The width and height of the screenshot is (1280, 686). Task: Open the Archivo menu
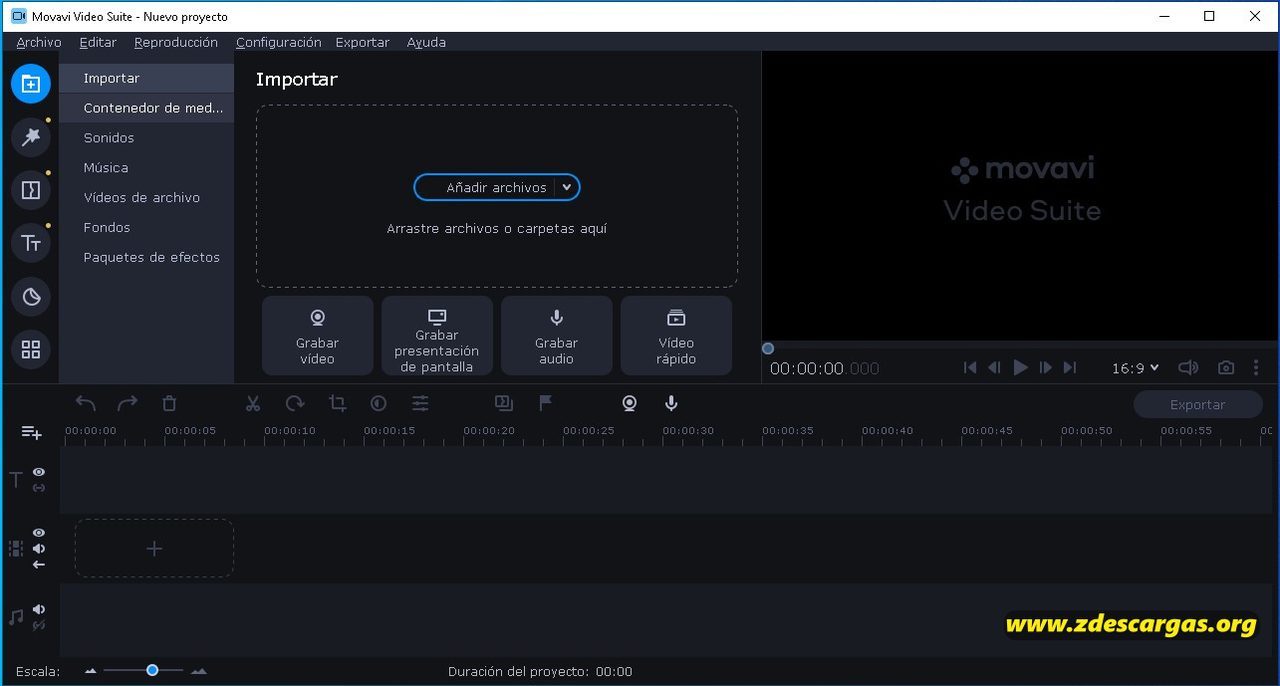[39, 42]
